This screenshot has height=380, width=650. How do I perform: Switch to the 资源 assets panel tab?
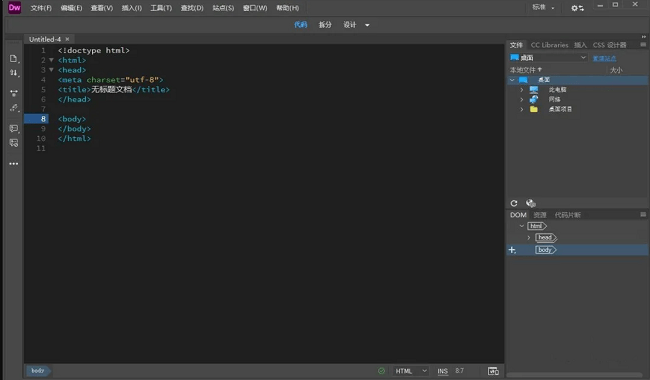[540, 215]
